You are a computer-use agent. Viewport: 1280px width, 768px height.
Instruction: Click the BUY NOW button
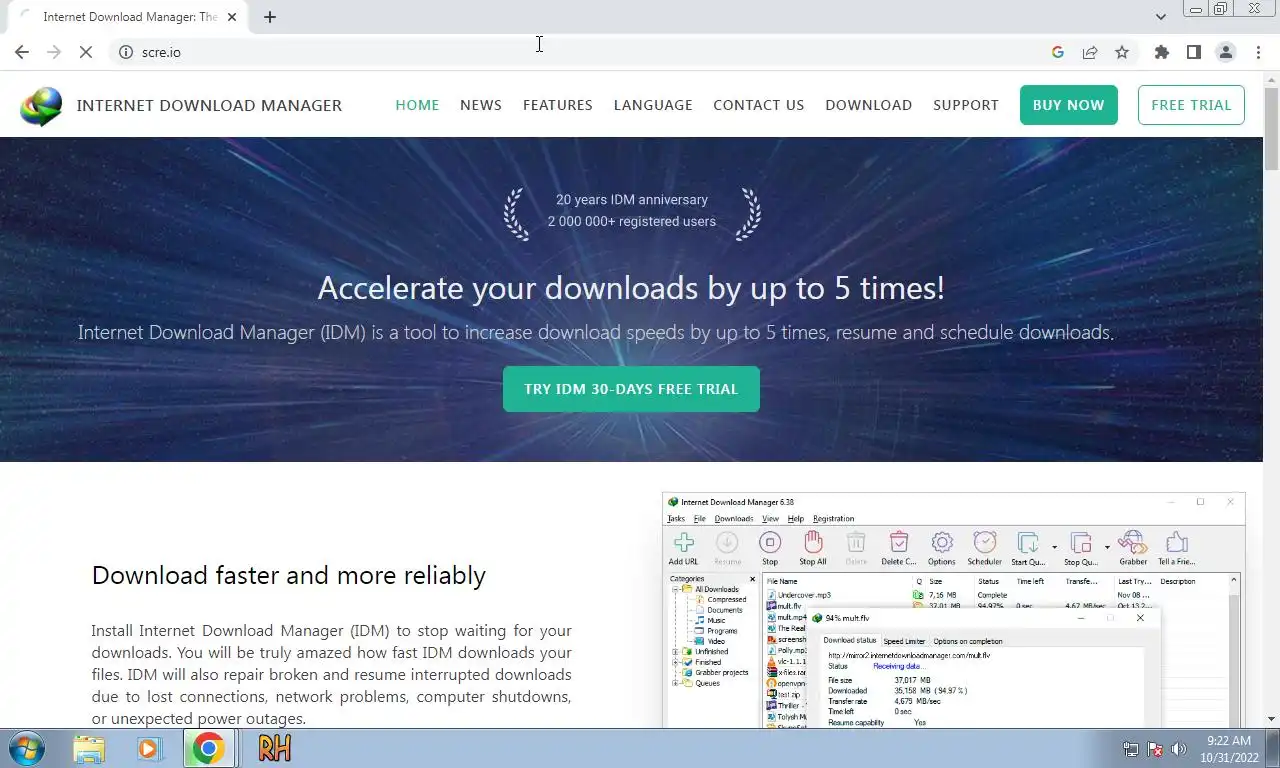coord(1069,105)
